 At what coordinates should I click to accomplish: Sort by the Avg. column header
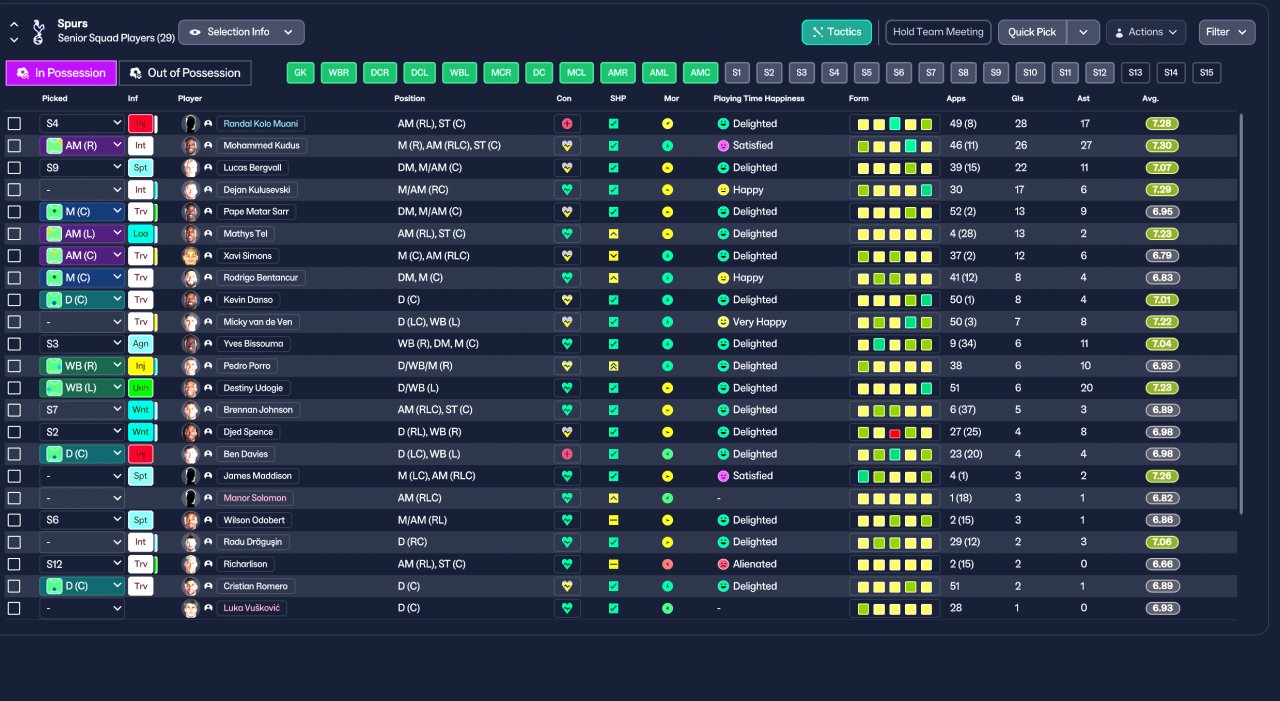point(1150,99)
